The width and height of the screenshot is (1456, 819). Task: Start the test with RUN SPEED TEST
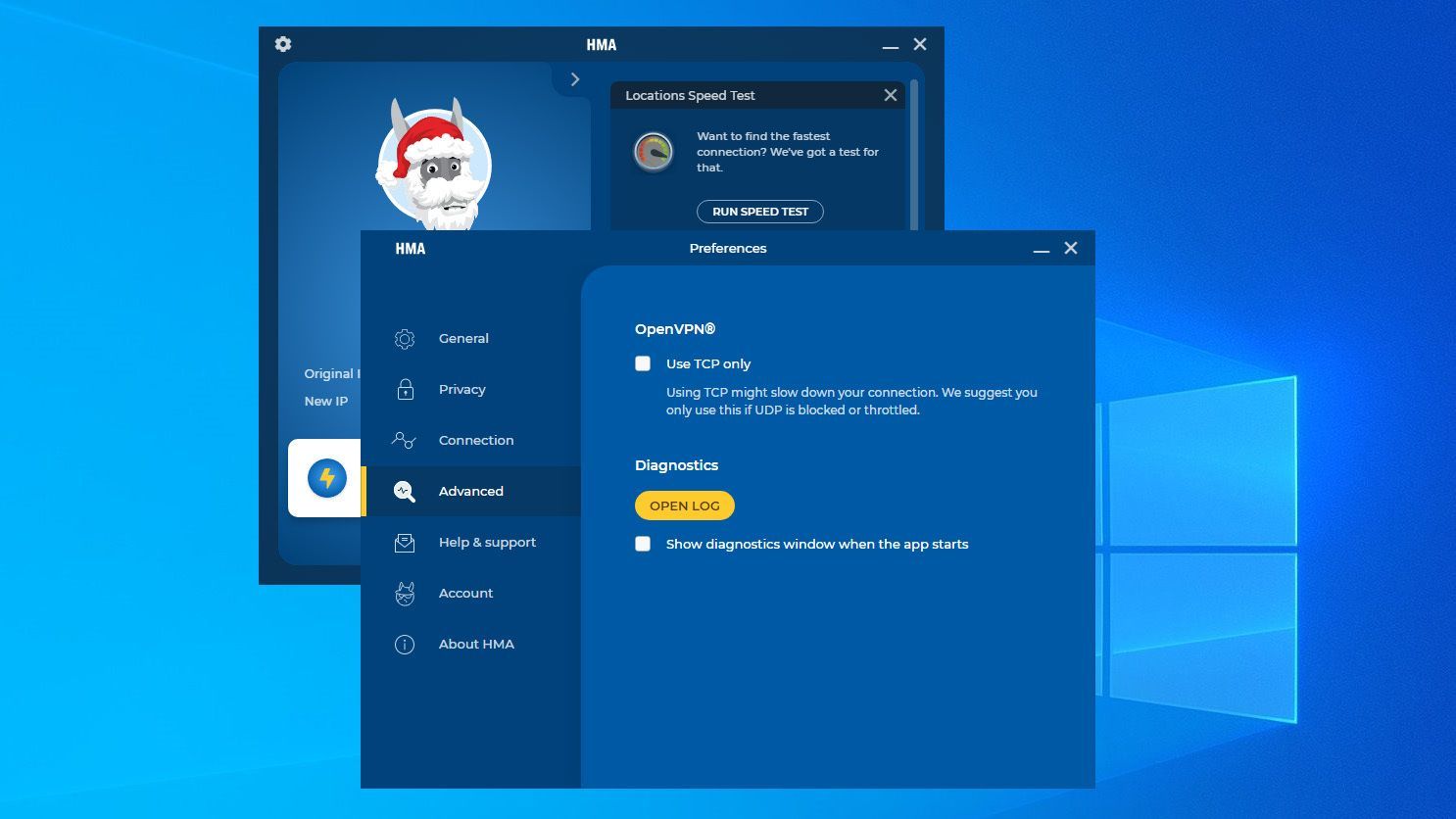tap(759, 212)
